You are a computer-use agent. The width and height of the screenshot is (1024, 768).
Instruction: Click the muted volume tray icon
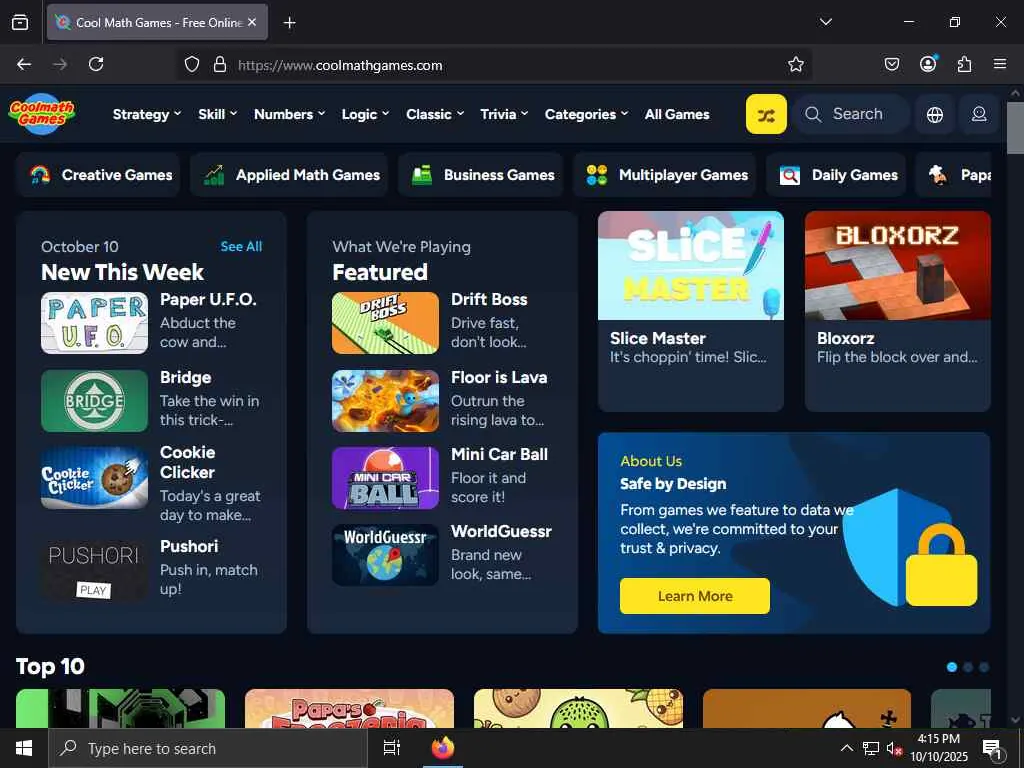[894, 748]
